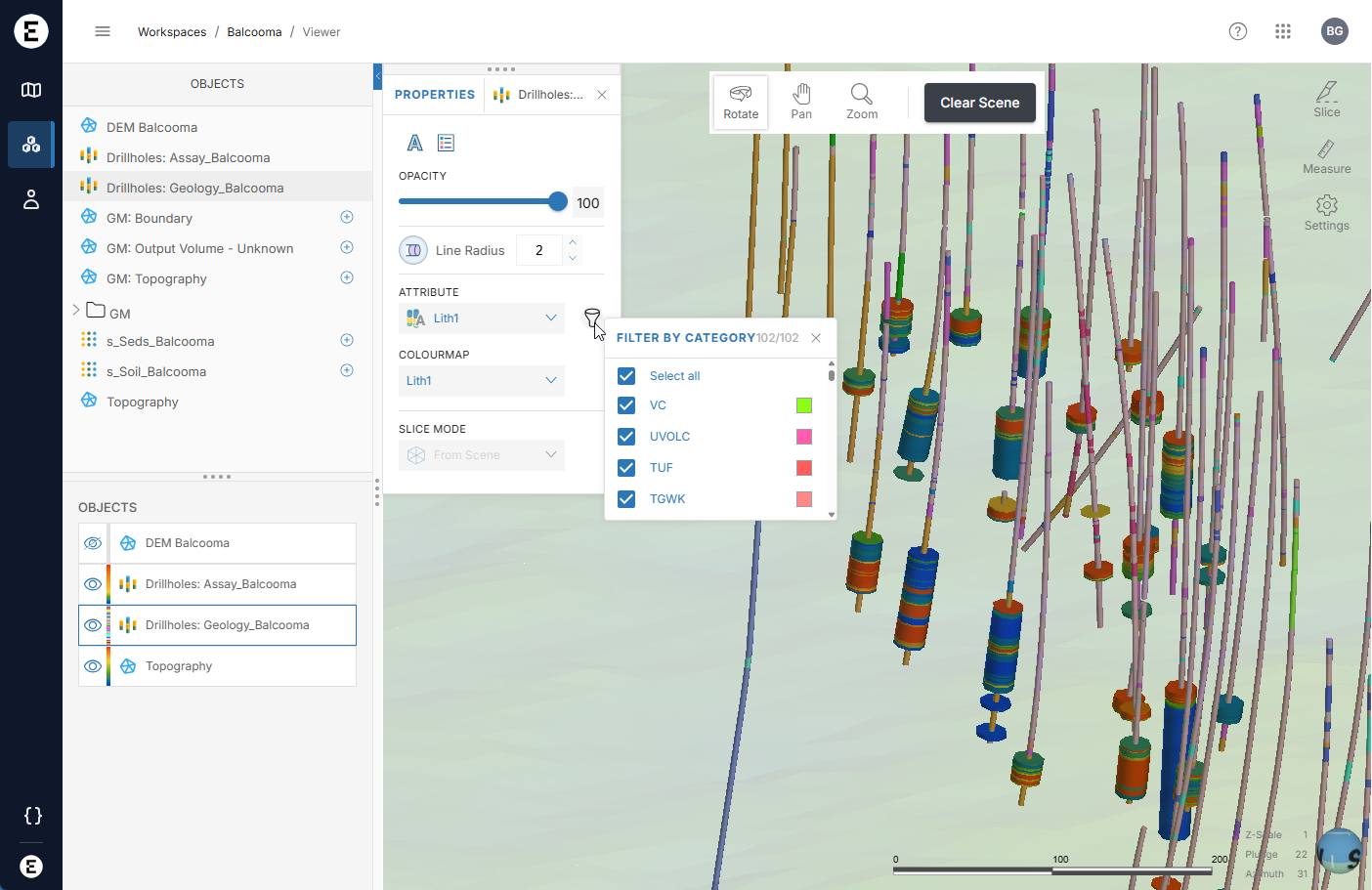Expand the GM folder
The height and width of the screenshot is (890, 1372).
76,311
